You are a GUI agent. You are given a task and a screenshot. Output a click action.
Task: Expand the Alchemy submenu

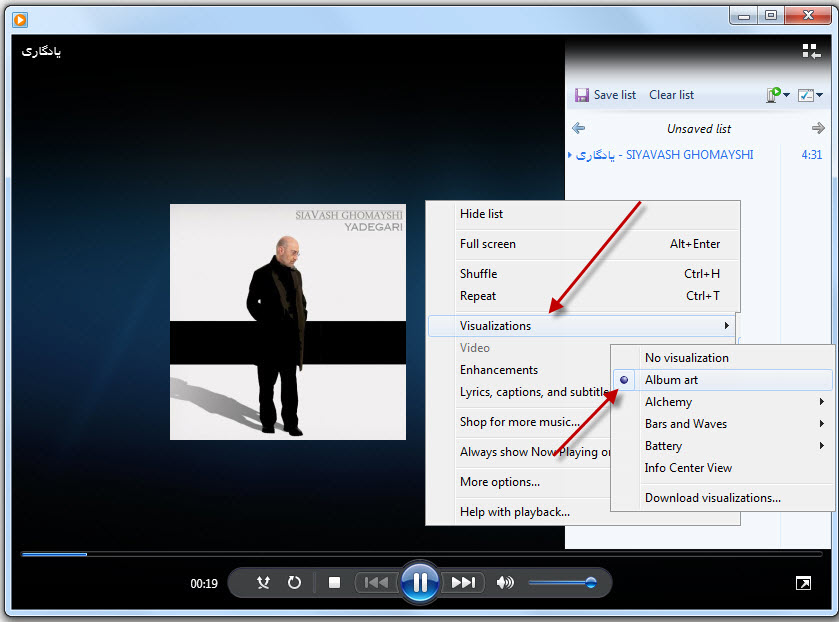click(x=723, y=402)
